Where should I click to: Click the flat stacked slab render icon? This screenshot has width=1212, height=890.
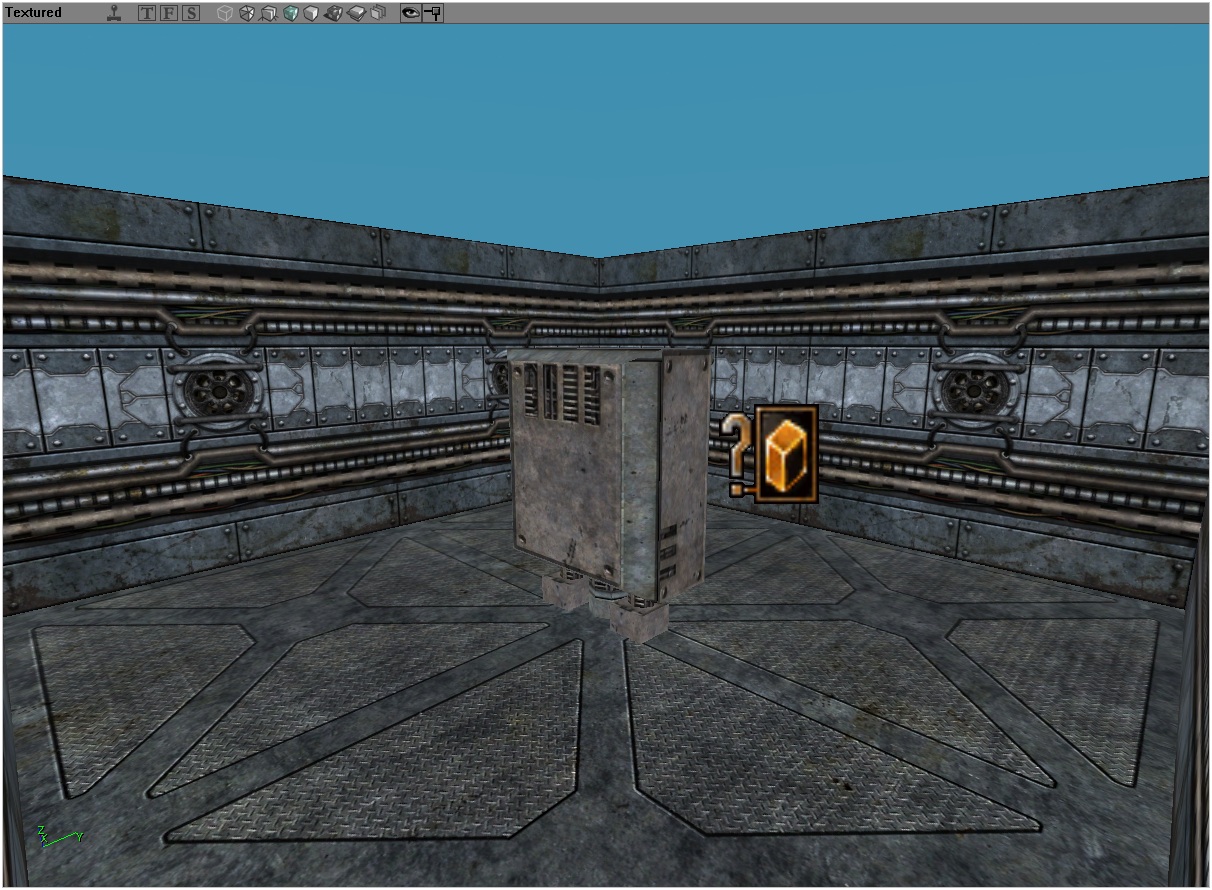[356, 14]
